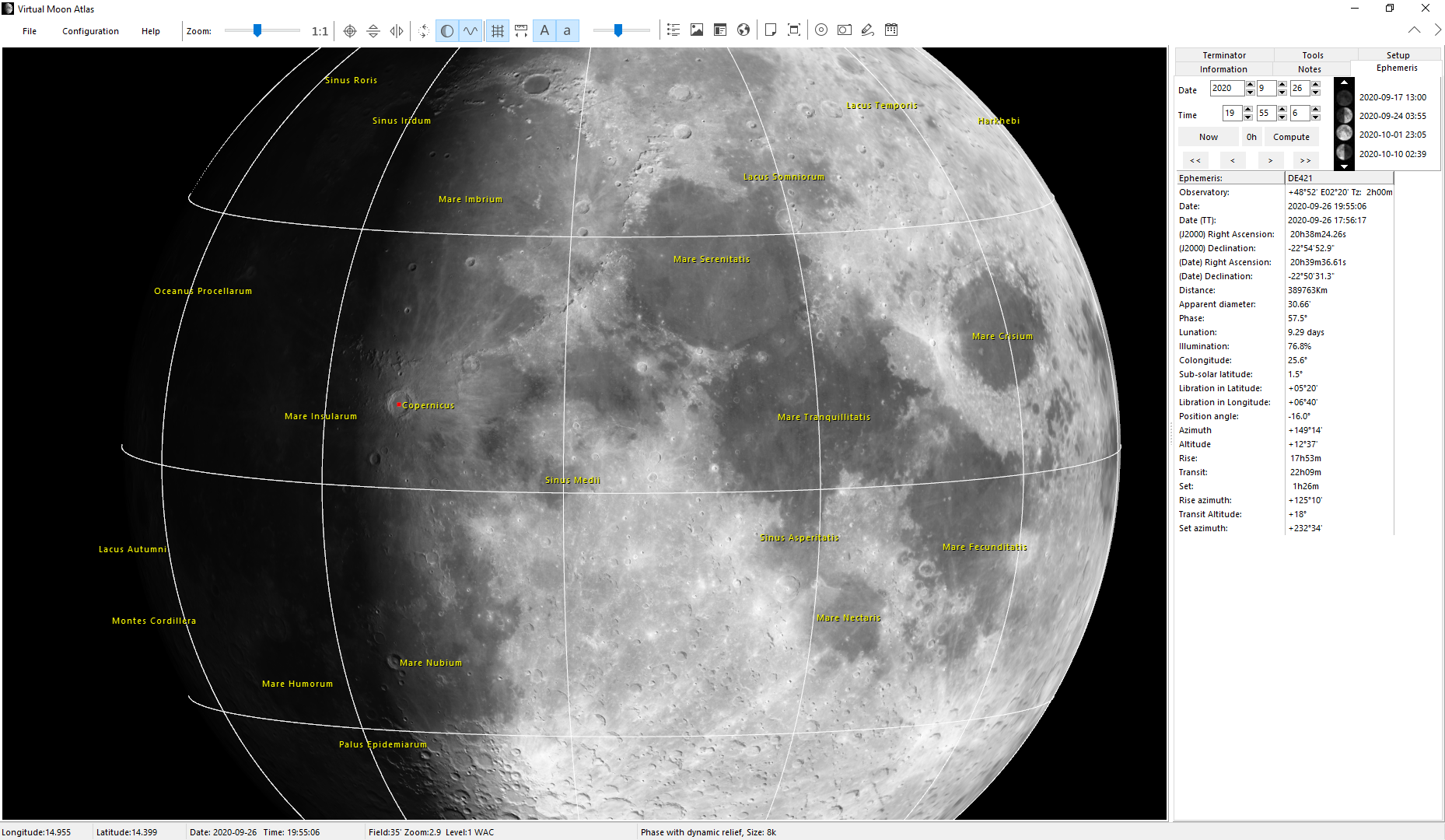Screen dimensions: 1445x840
Task: Click the Mare Tranquillitatis label
Action: [824, 417]
